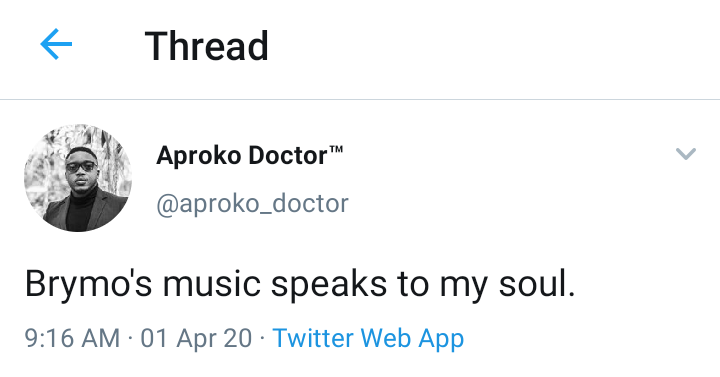
Task: Click the word Brymo's in the tweet
Action: click(x=88, y=285)
